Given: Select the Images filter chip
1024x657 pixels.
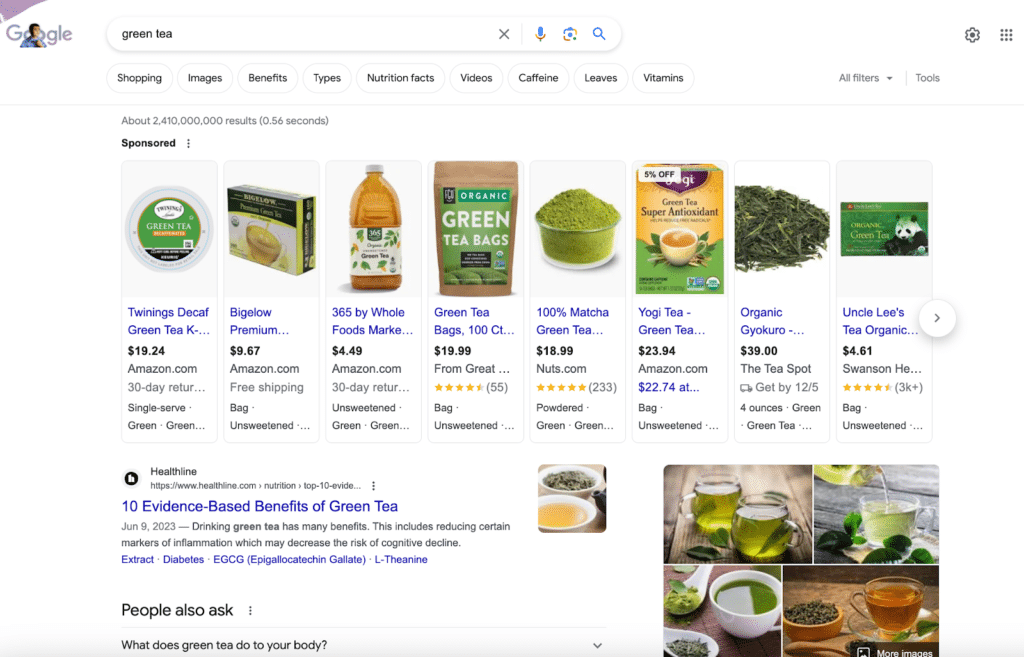Looking at the screenshot, I should pos(205,78).
